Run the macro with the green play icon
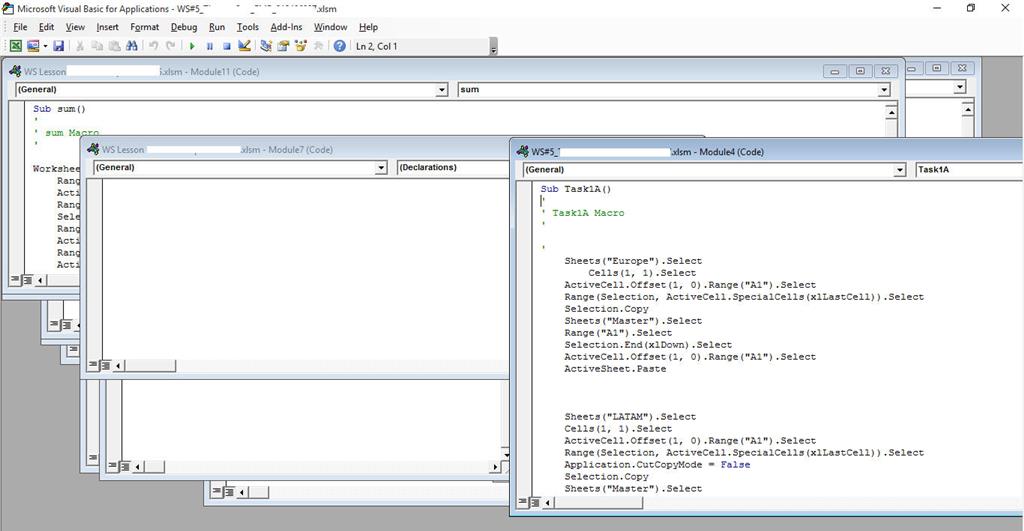Screen dimensions: 1024x531 [x=192, y=46]
